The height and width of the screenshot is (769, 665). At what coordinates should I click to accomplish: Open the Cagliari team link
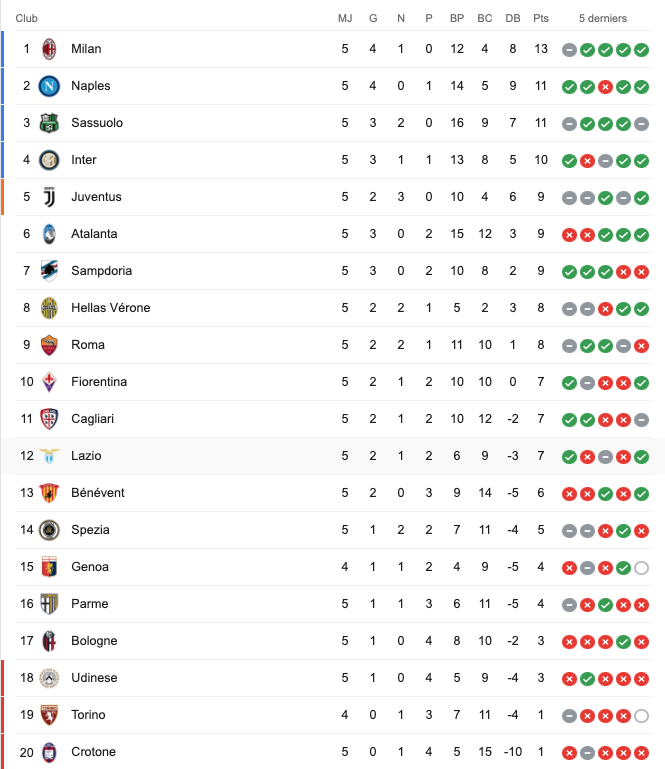[x=92, y=419]
